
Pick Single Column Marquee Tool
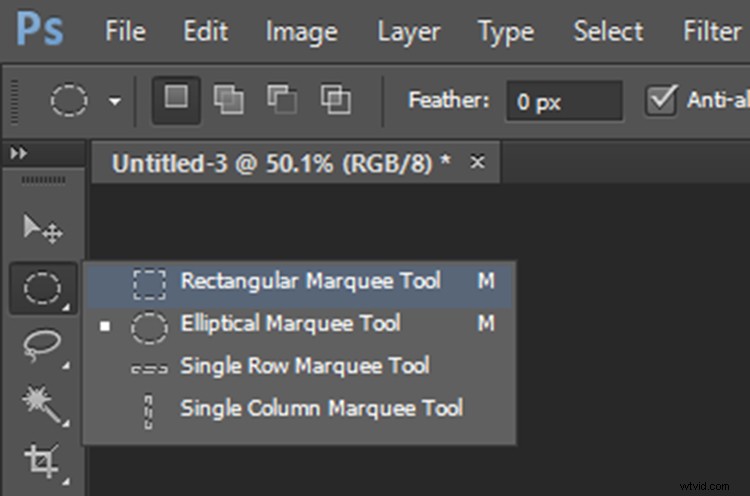coord(320,408)
